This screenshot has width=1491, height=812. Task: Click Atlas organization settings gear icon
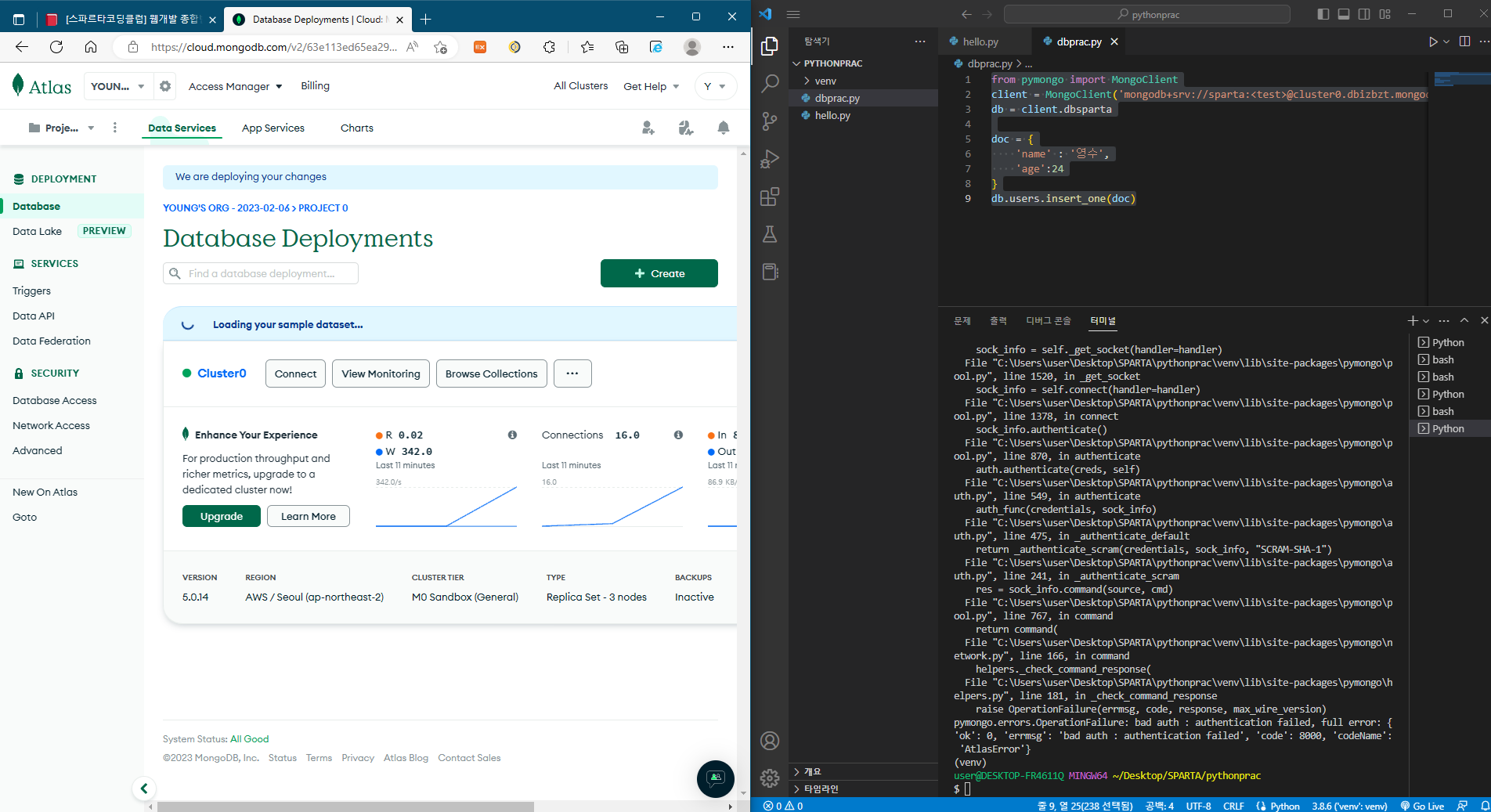(x=165, y=86)
